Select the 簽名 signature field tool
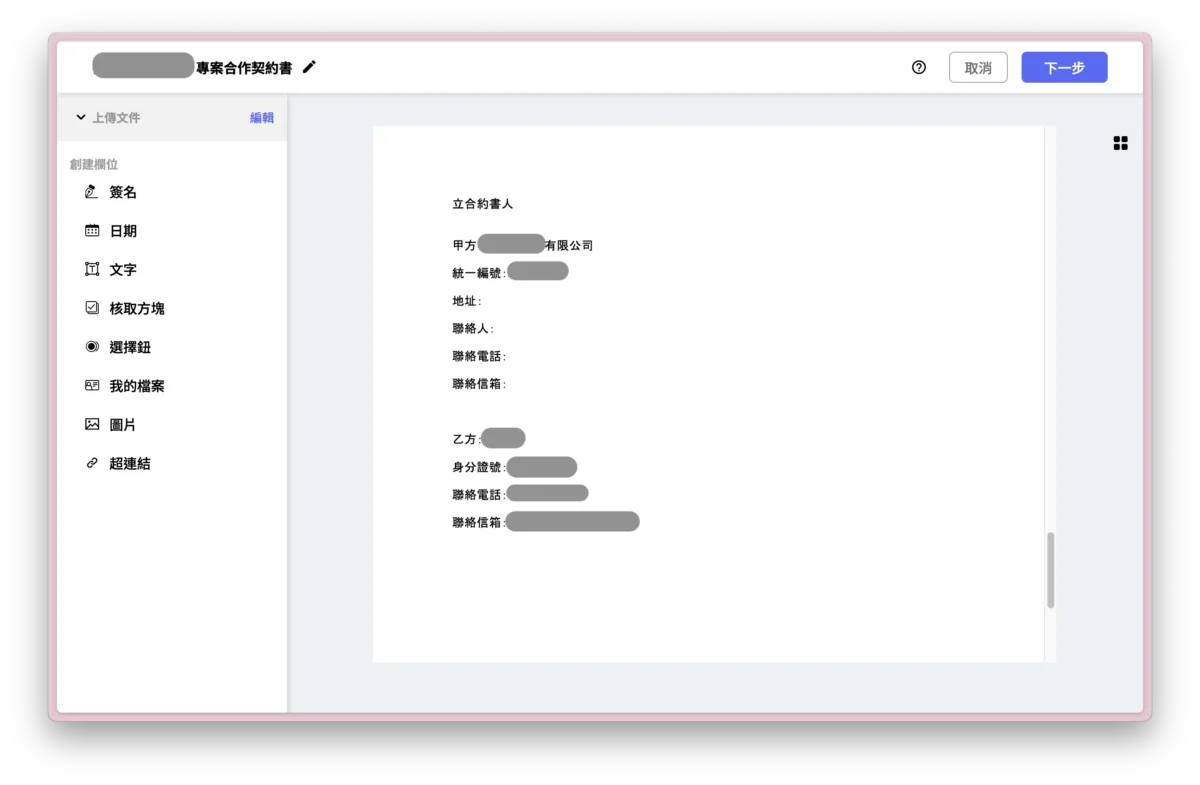1200x785 pixels. point(122,192)
